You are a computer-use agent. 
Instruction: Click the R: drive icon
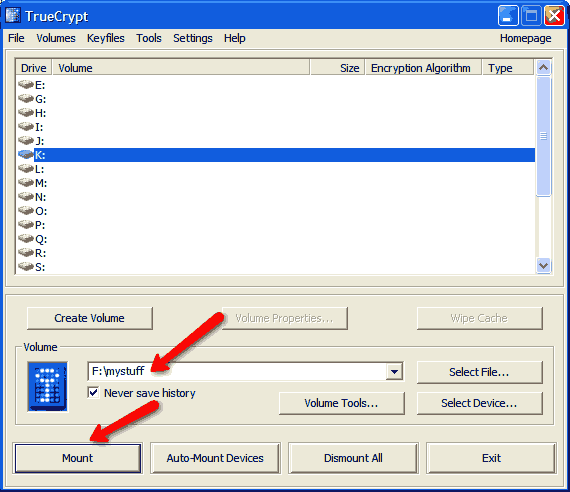pos(26,252)
